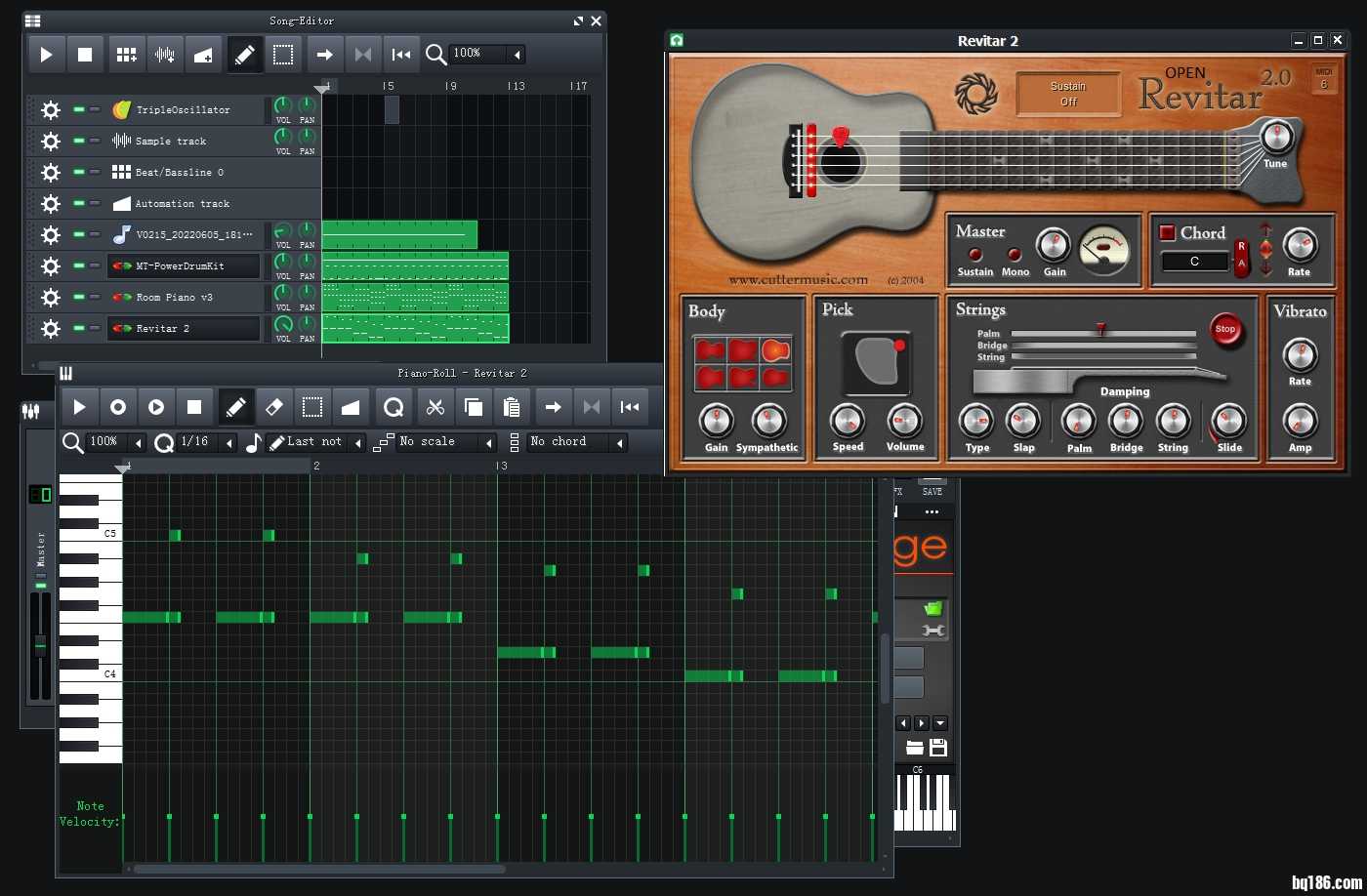Viewport: 1367px width, 896px height.
Task: Open MT-PowerDrumKit instrument button
Action: (184, 266)
